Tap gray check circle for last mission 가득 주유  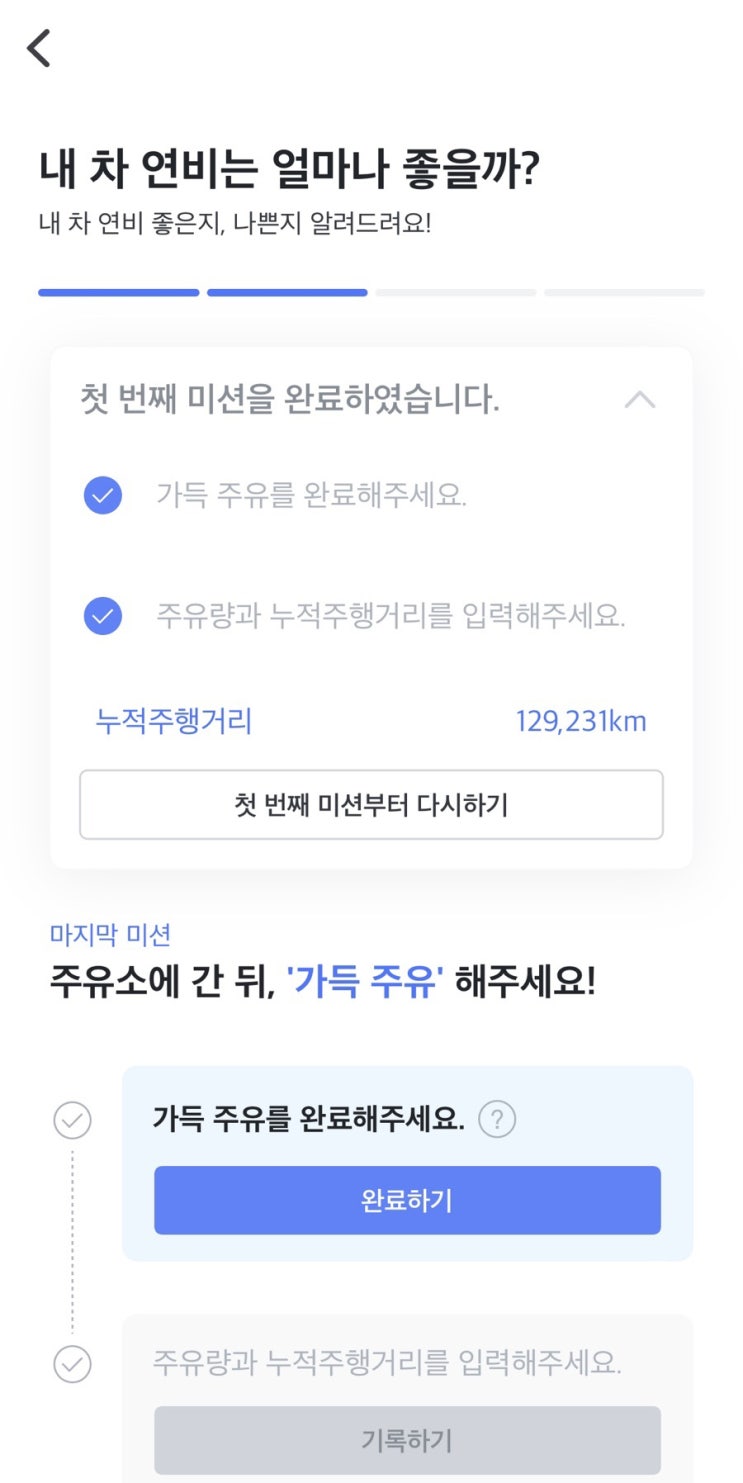pyautogui.click(x=72, y=1121)
